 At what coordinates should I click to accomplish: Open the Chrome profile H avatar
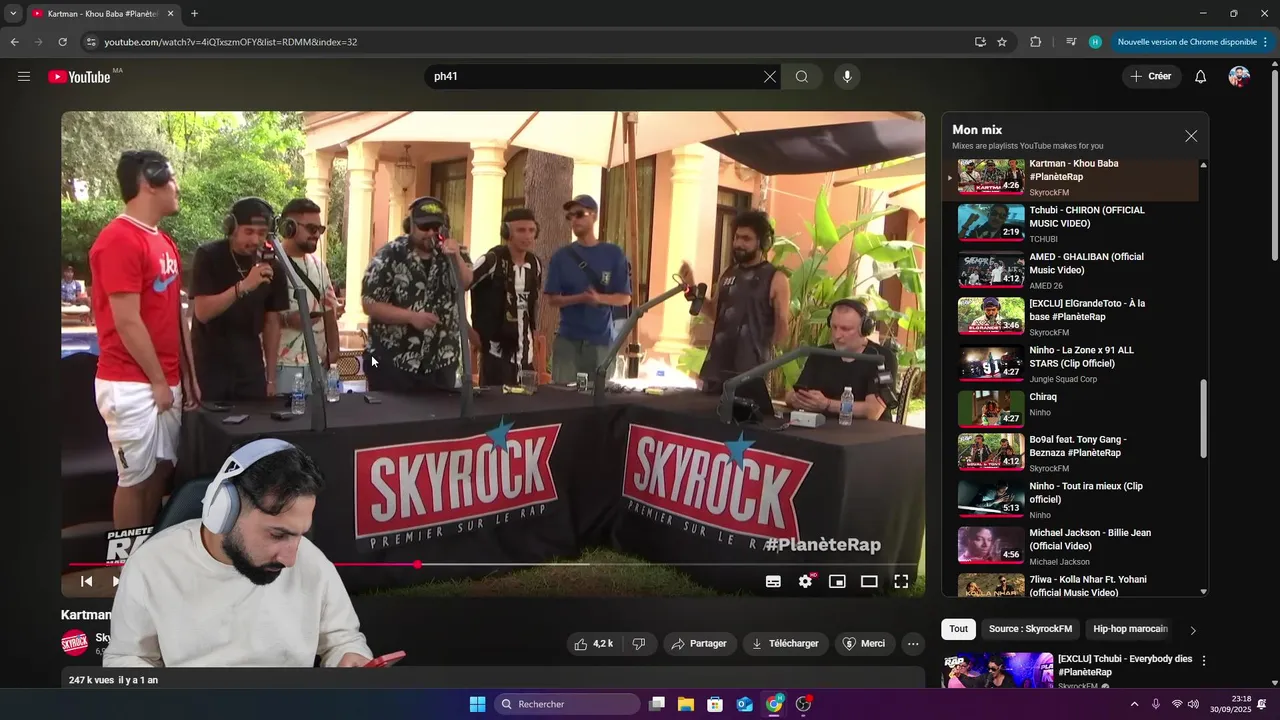coord(1095,42)
